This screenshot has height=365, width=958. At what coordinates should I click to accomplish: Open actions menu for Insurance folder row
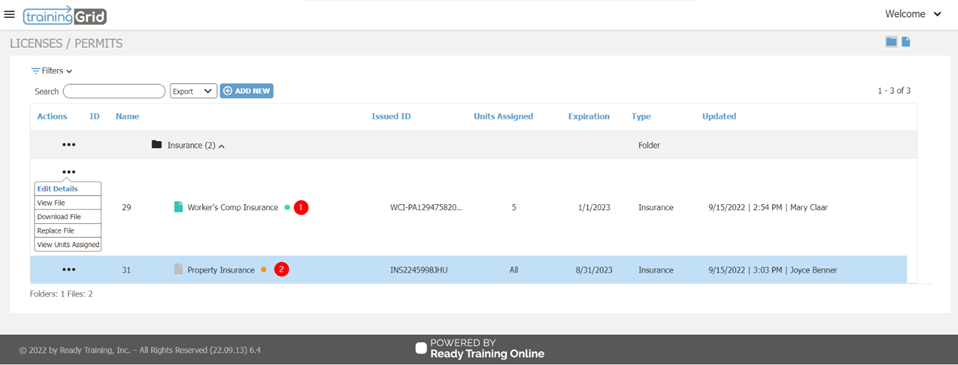(68, 145)
